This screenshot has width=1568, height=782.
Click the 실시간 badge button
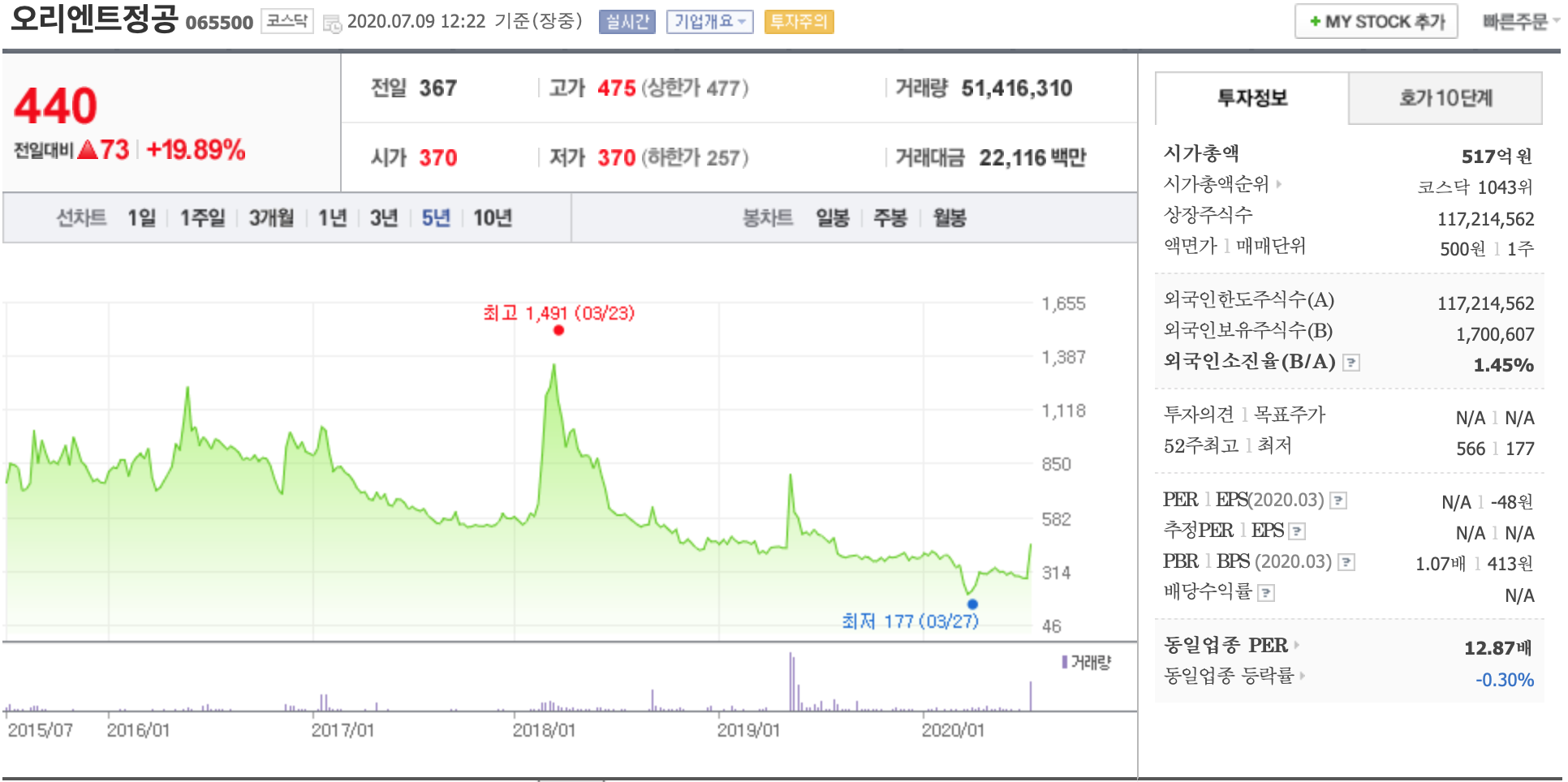(627, 22)
